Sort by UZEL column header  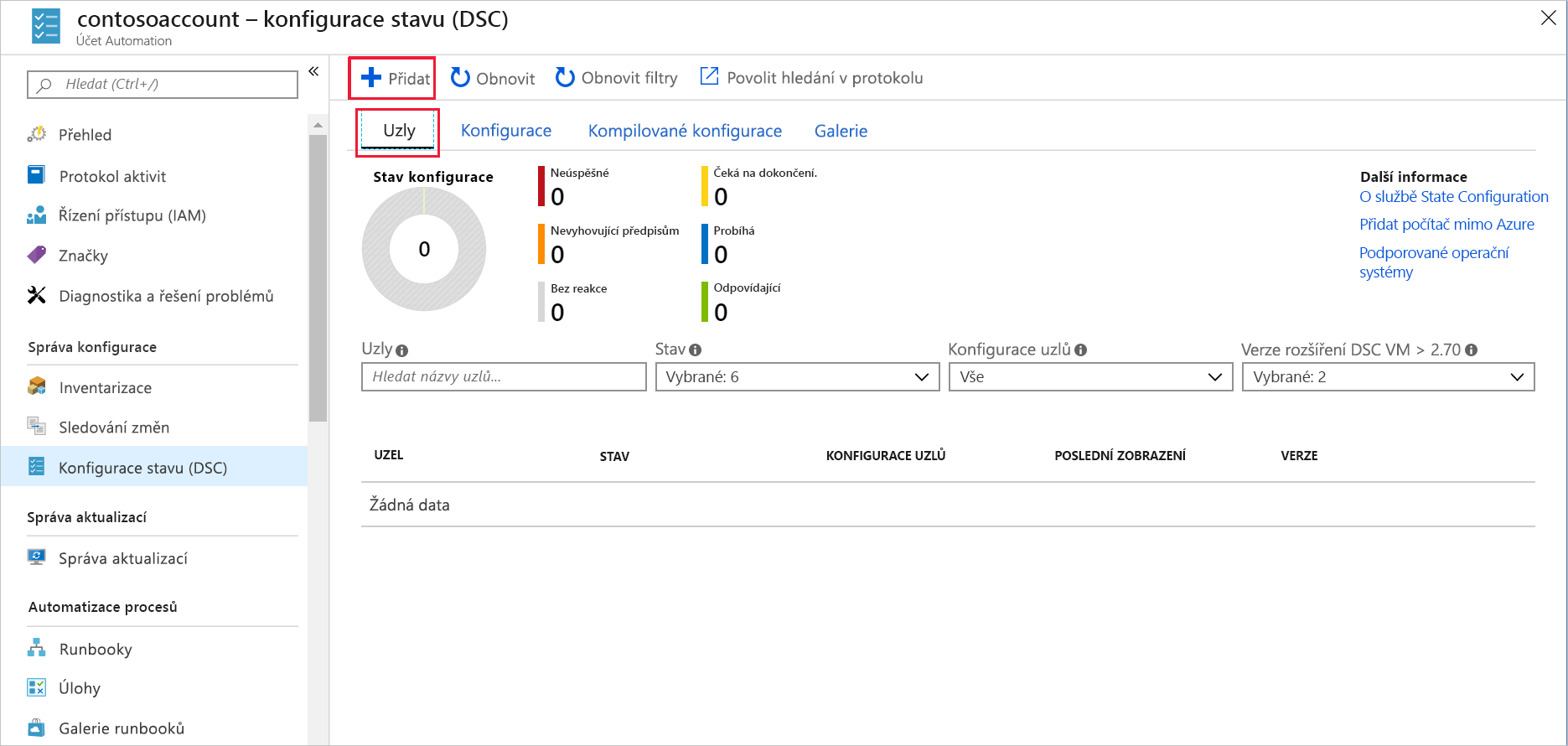click(x=389, y=455)
